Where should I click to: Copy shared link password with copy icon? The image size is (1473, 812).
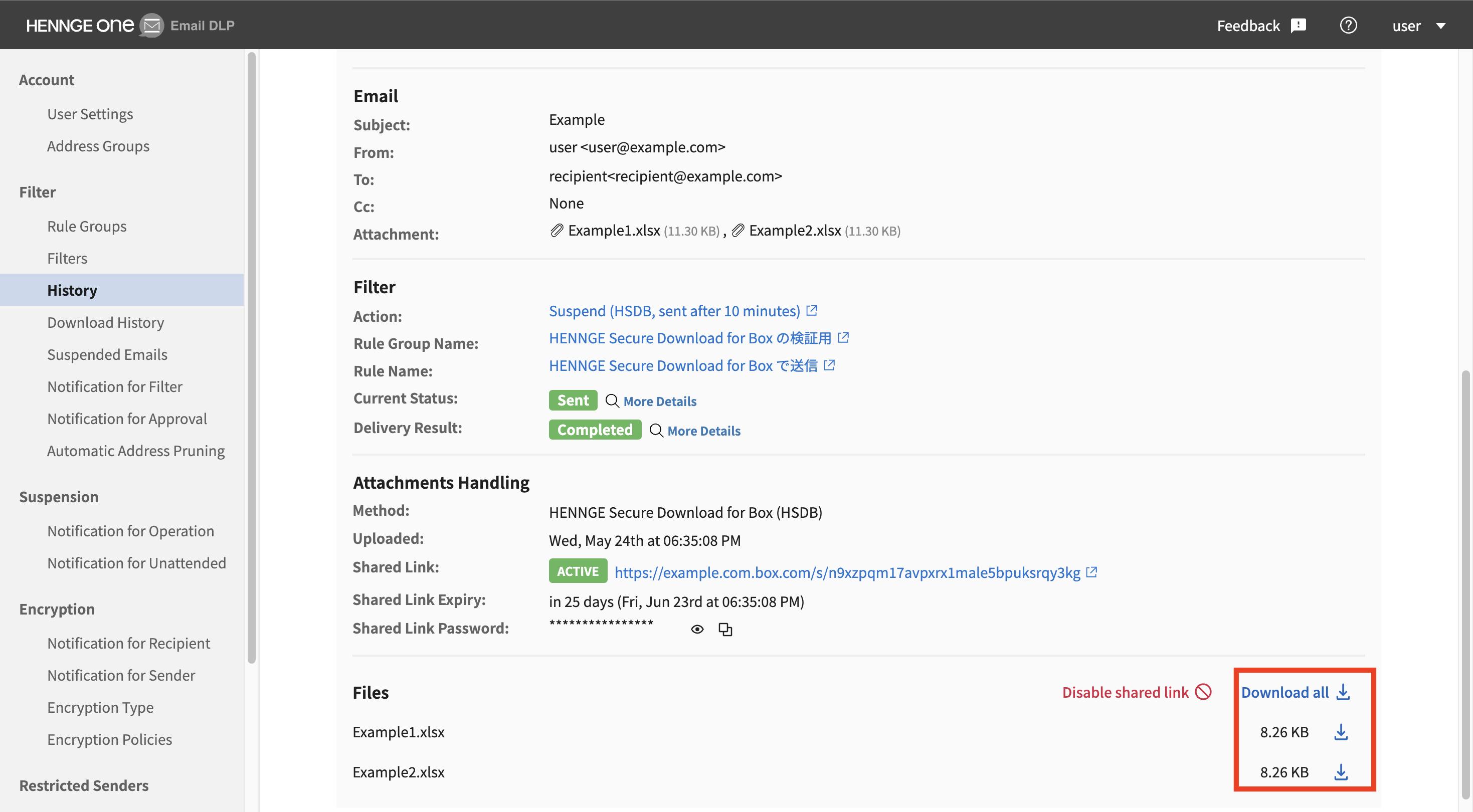click(725, 629)
